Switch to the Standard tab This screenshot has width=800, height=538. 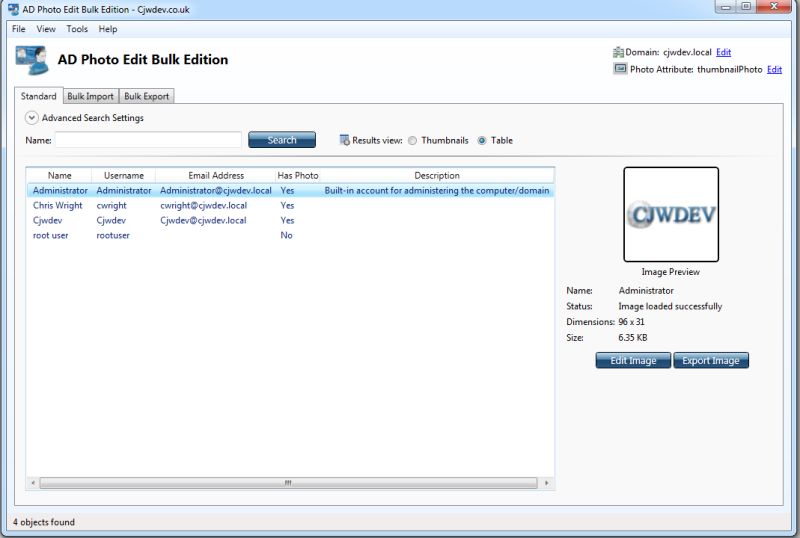pyautogui.click(x=39, y=96)
